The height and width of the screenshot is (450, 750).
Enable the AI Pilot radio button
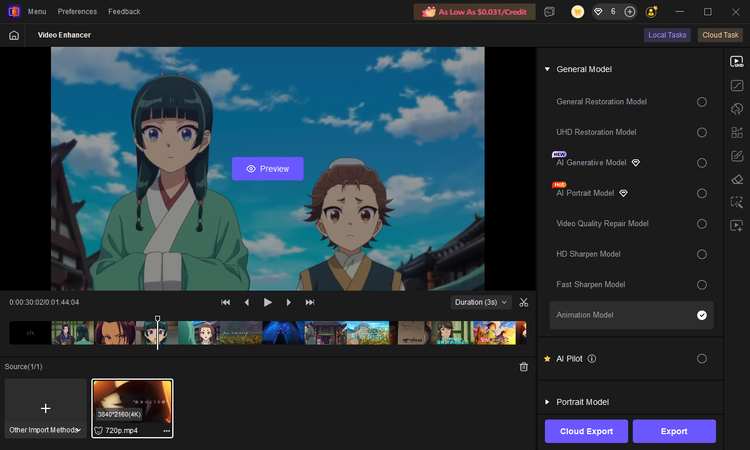click(701, 359)
